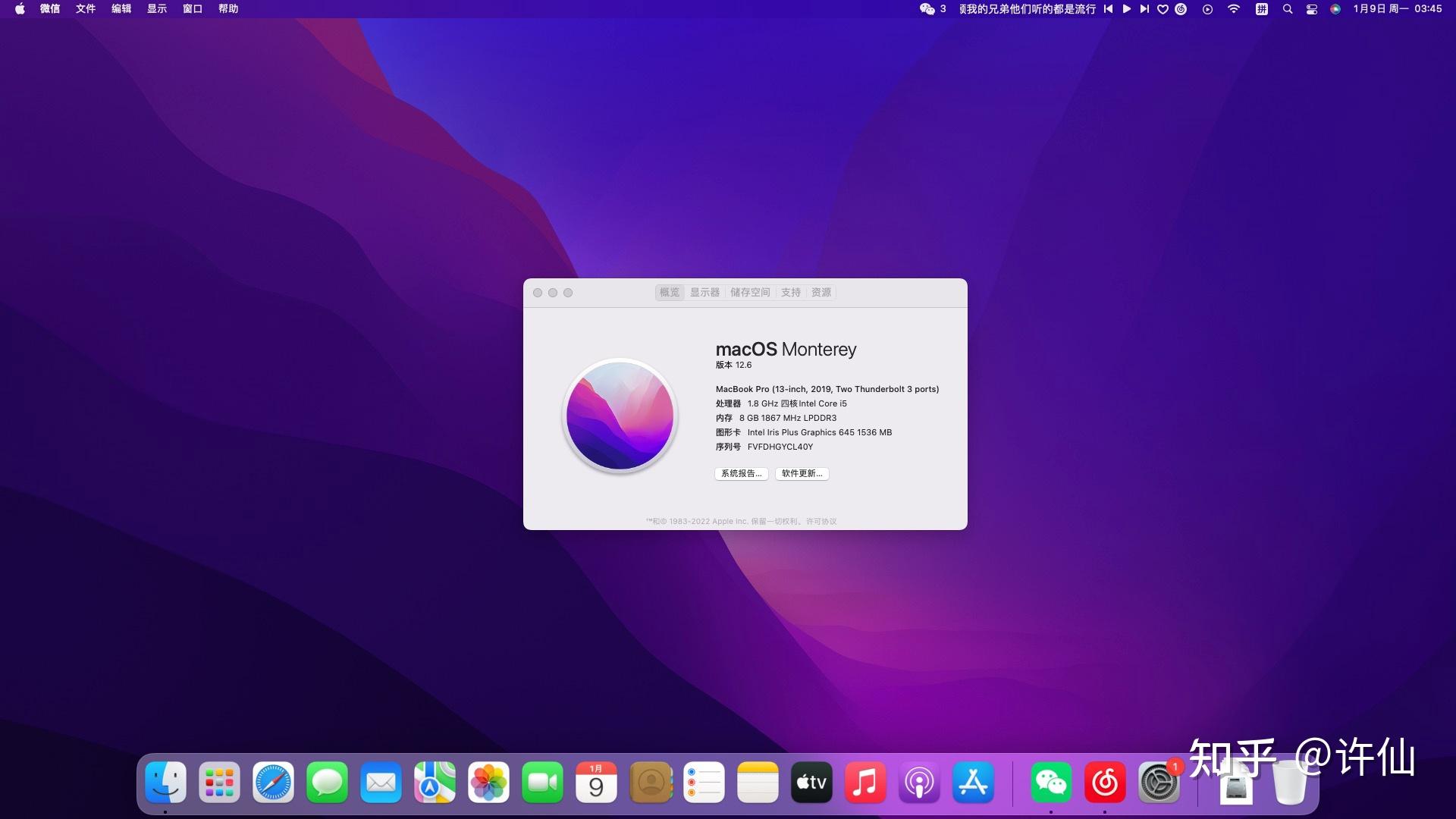Skip to next track in menu bar
Screen dimensions: 1456x819
pos(1144,9)
